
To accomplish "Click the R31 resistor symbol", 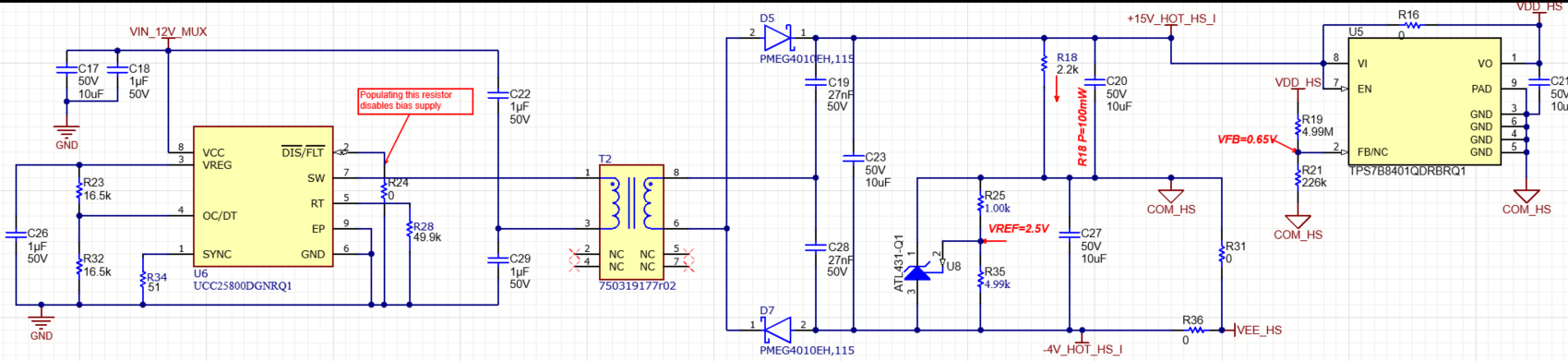I will tap(1222, 253).
